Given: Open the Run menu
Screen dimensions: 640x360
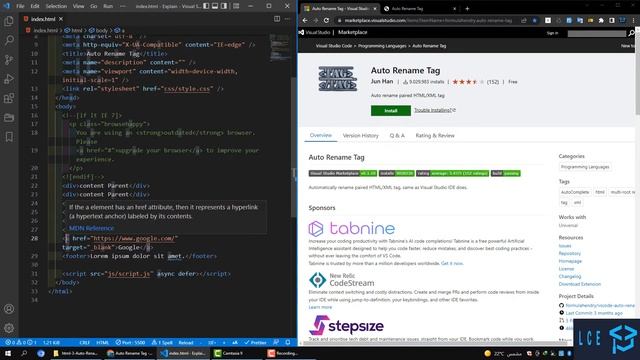Looking at the screenshot, I should (x=108, y=6).
